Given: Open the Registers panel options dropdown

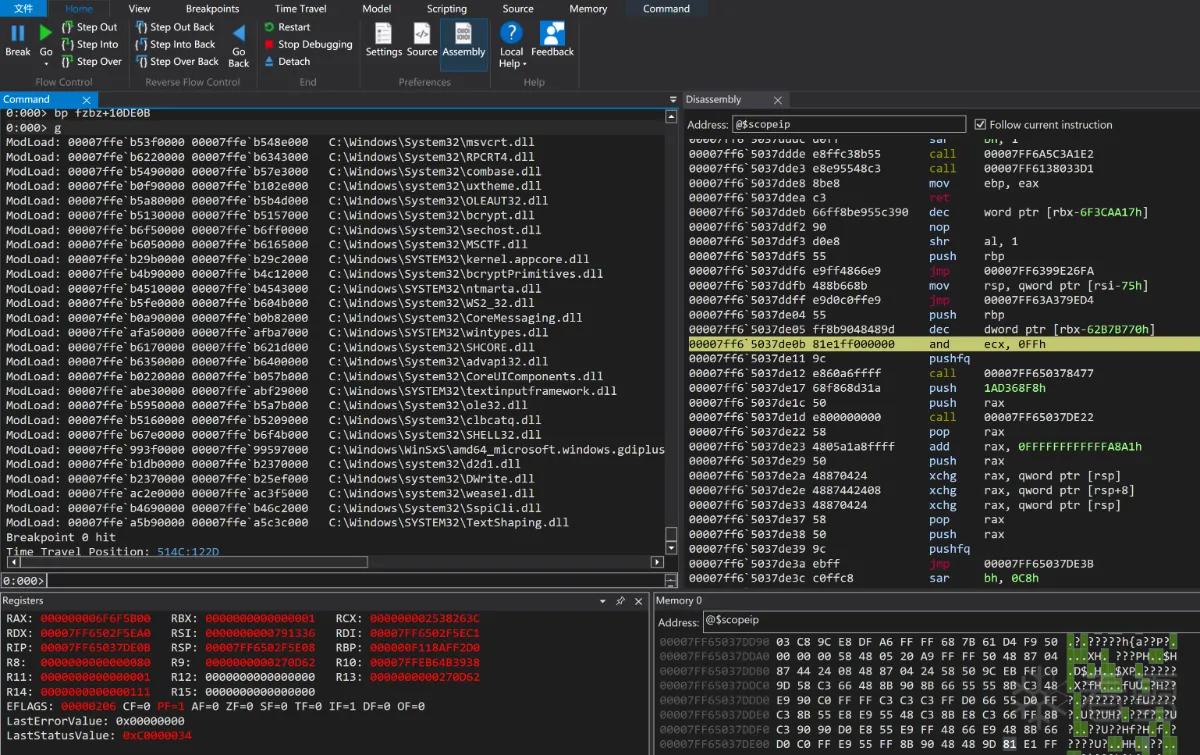Looking at the screenshot, I should pos(602,601).
